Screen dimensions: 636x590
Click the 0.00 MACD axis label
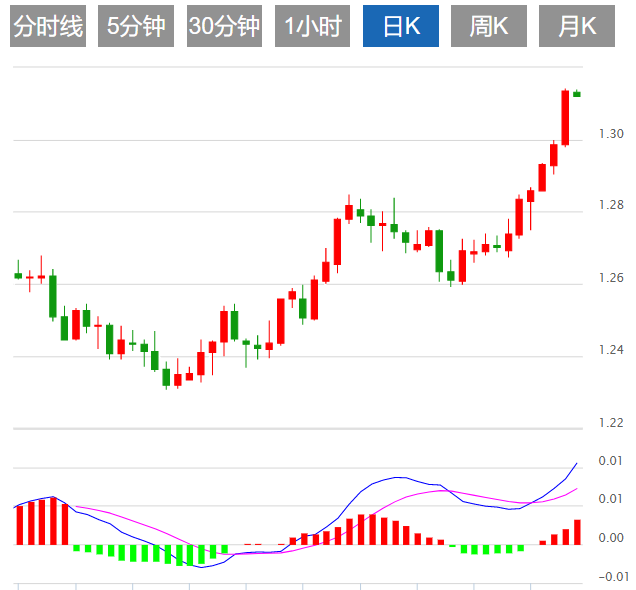pyautogui.click(x=611, y=538)
